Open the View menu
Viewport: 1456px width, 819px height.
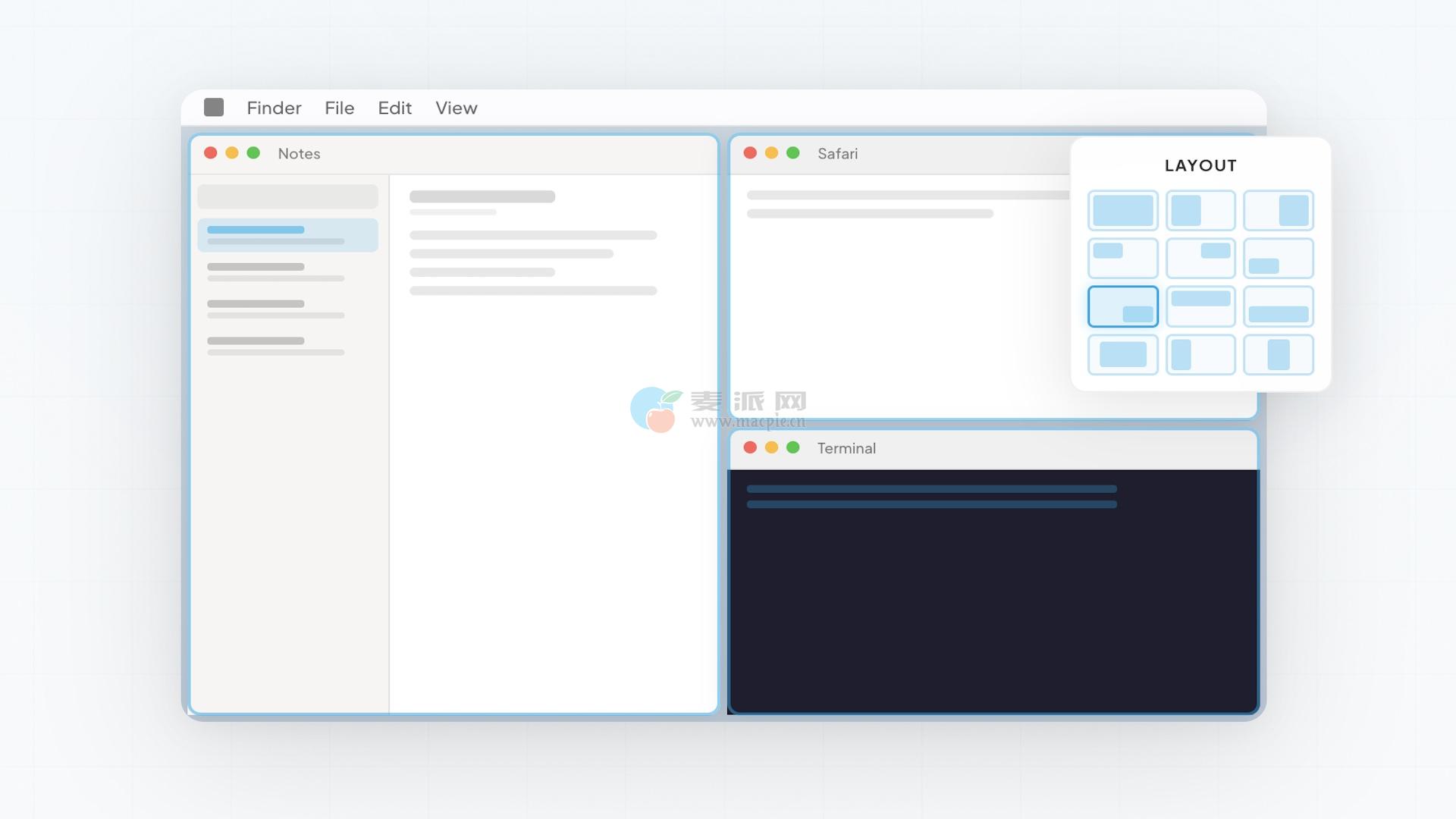point(456,108)
